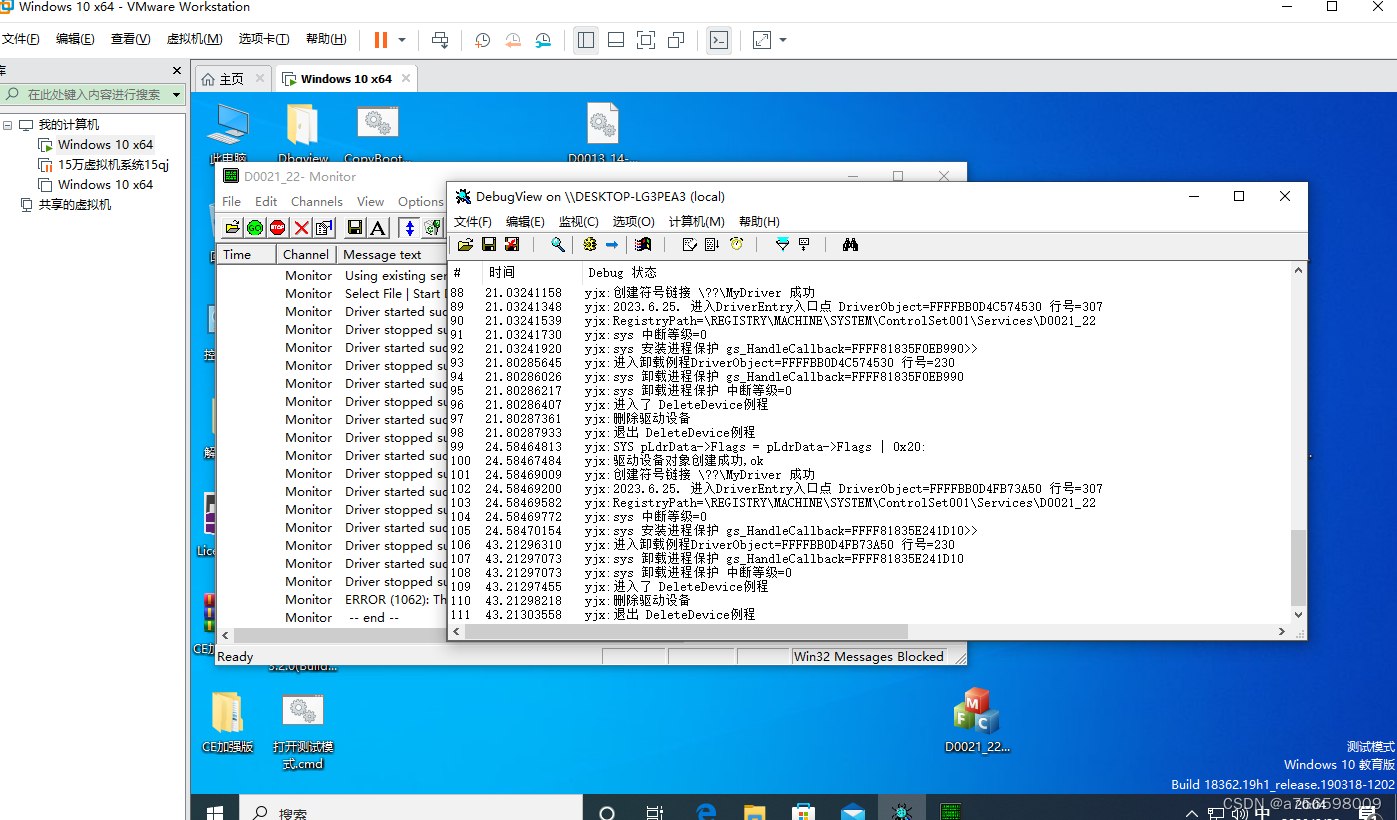This screenshot has width=1397, height=820.
Task: Click the Font 'A' icon in Monitor toolbar
Action: (378, 228)
